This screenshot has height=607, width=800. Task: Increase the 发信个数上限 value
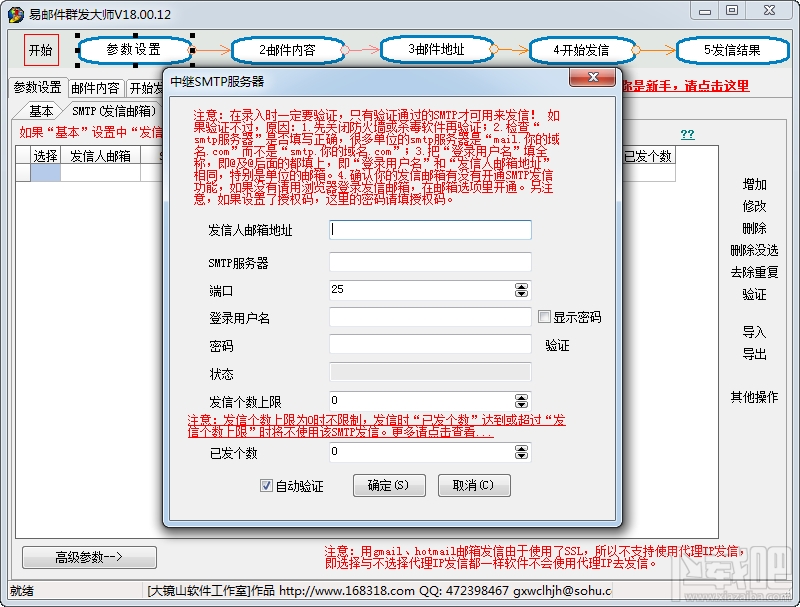(x=521, y=397)
